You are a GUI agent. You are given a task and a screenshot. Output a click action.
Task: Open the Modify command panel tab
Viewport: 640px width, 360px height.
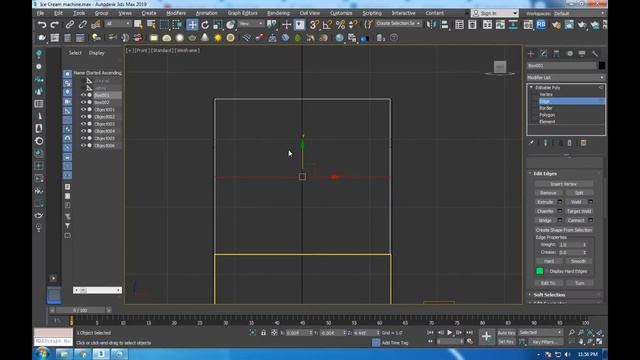(543, 53)
